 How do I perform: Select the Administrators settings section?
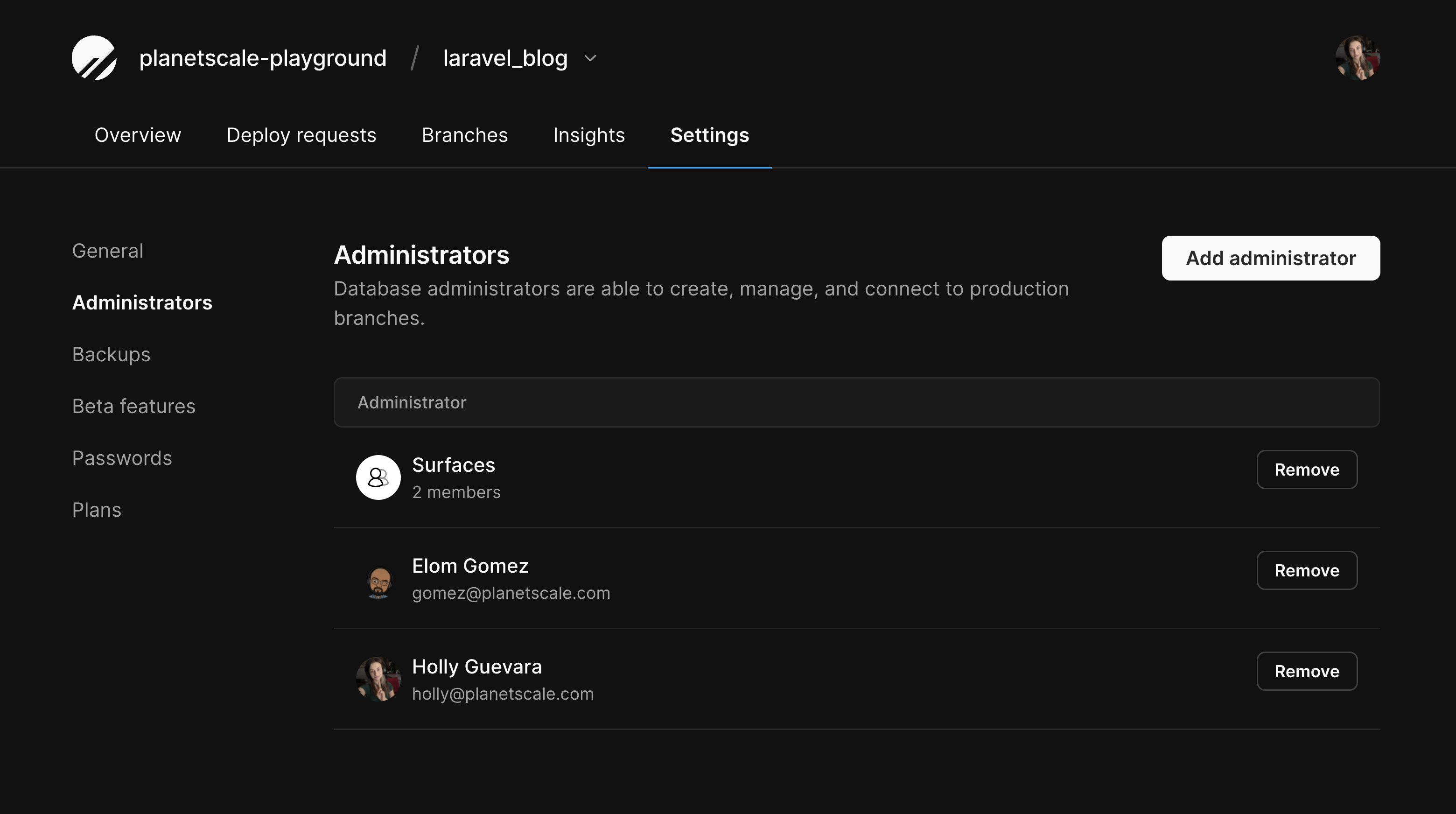click(x=142, y=302)
